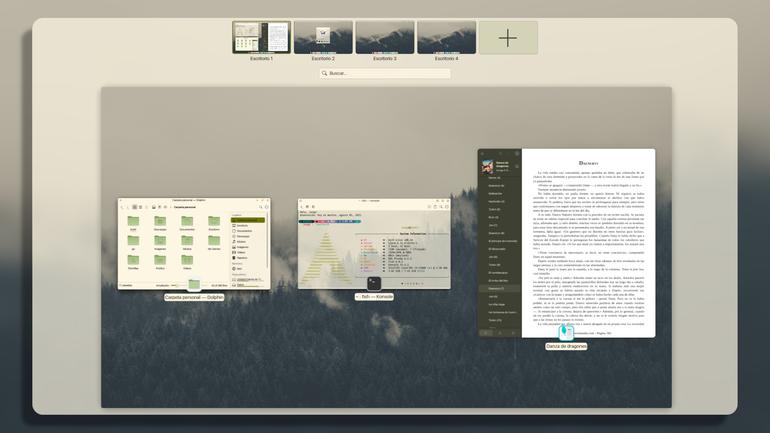Add a new virtual desktop with plus button
Screen dimensions: 770x433
pos(508,37)
